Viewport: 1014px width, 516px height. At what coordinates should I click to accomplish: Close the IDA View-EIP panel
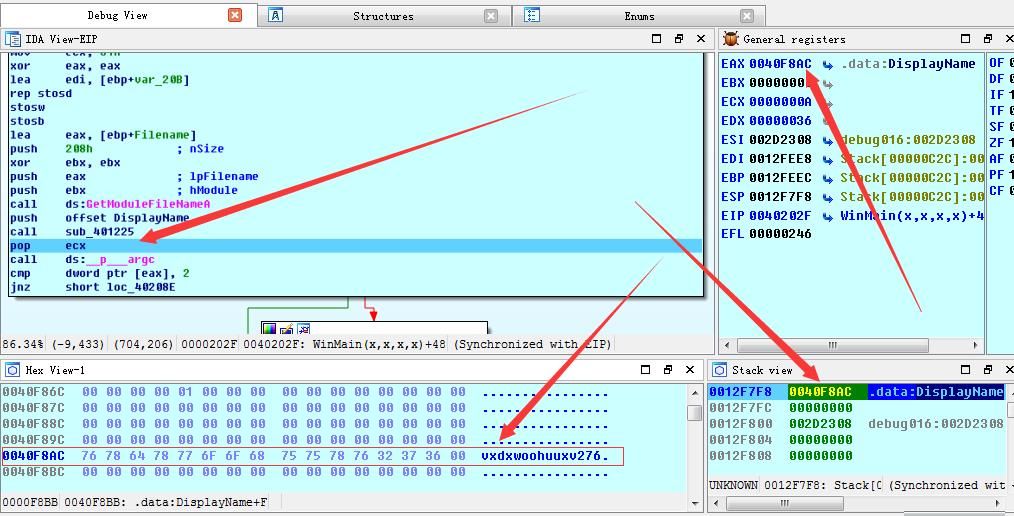[701, 39]
